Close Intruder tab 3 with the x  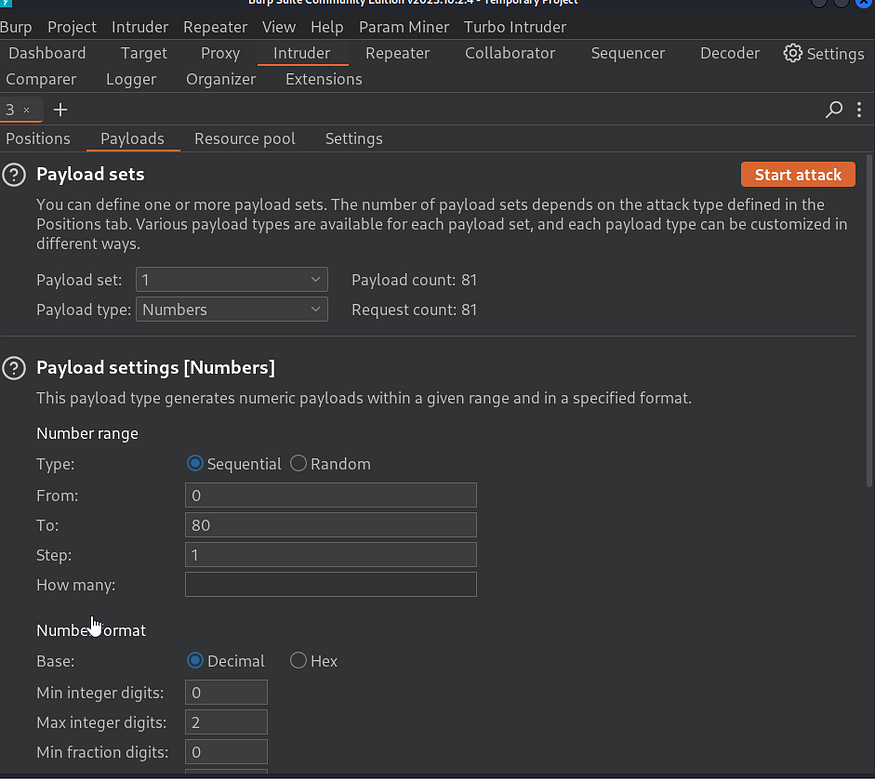(x=27, y=110)
